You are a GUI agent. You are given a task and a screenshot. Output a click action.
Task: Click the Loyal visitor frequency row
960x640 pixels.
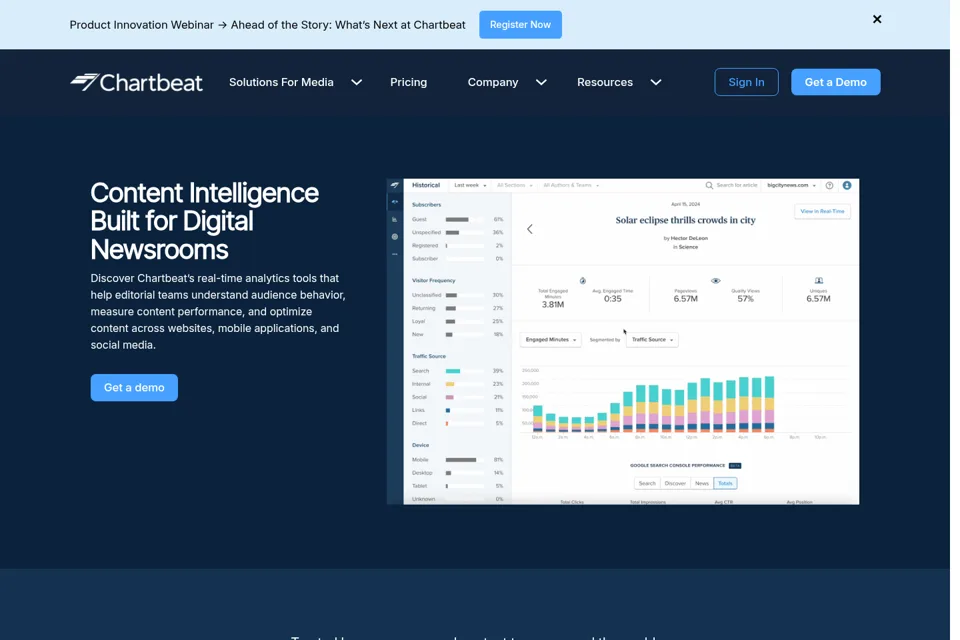(457, 321)
